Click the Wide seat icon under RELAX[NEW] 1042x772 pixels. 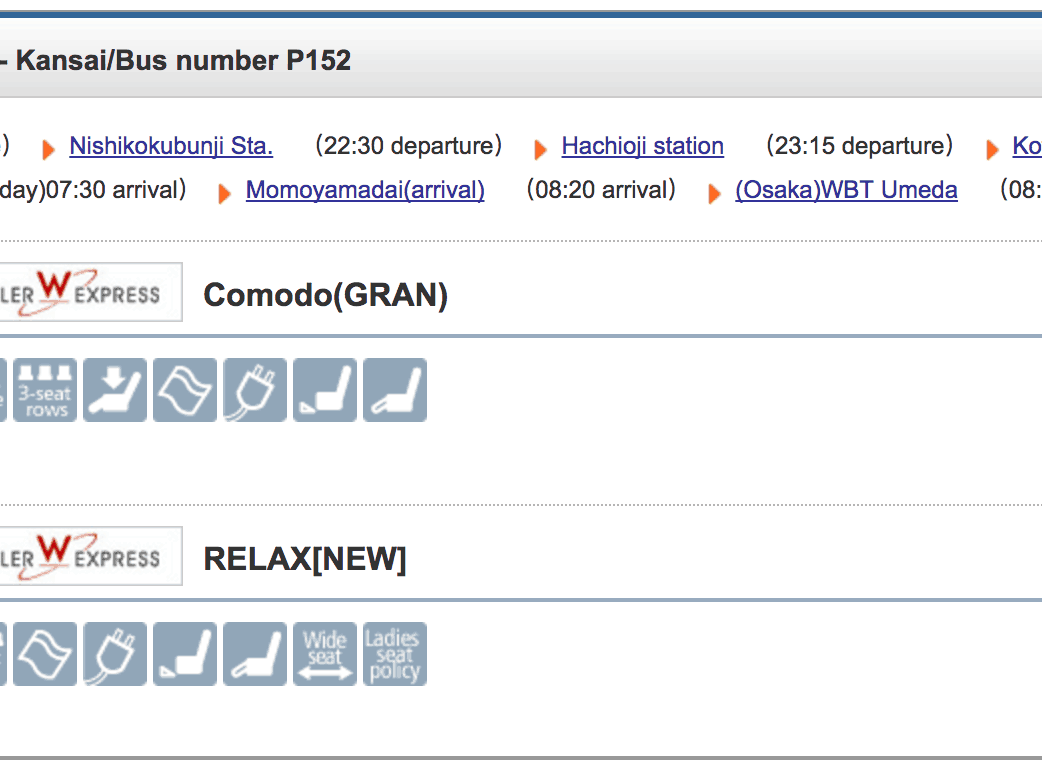tap(325, 654)
